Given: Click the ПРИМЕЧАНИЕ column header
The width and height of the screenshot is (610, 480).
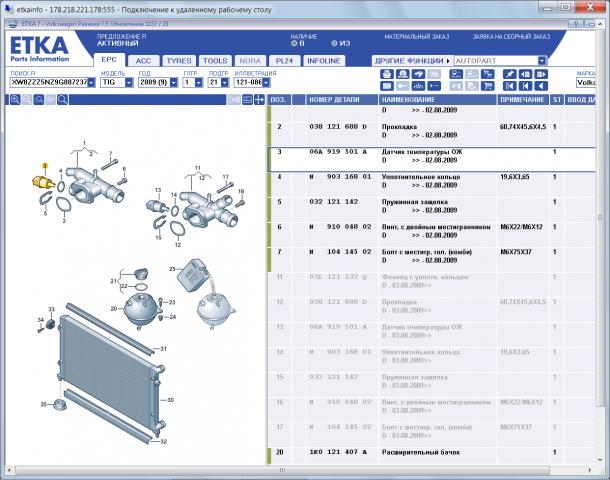Looking at the screenshot, I should point(523,100).
